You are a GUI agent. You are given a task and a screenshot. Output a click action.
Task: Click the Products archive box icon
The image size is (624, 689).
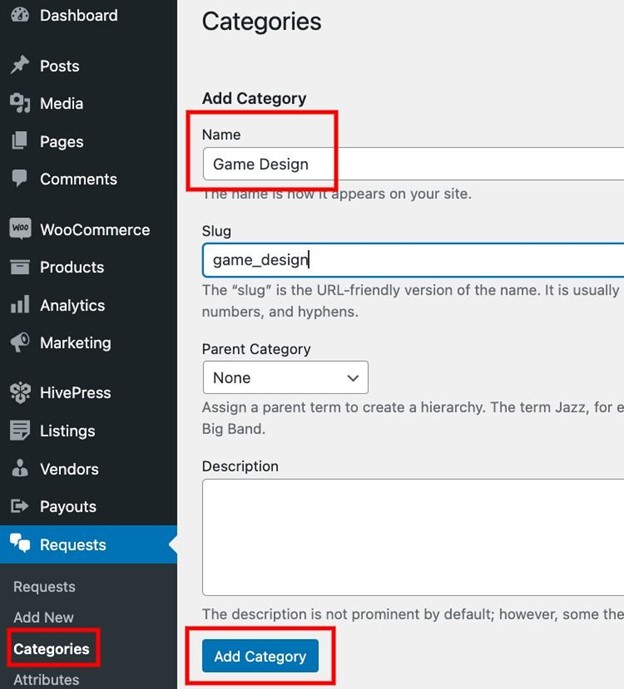point(20,267)
